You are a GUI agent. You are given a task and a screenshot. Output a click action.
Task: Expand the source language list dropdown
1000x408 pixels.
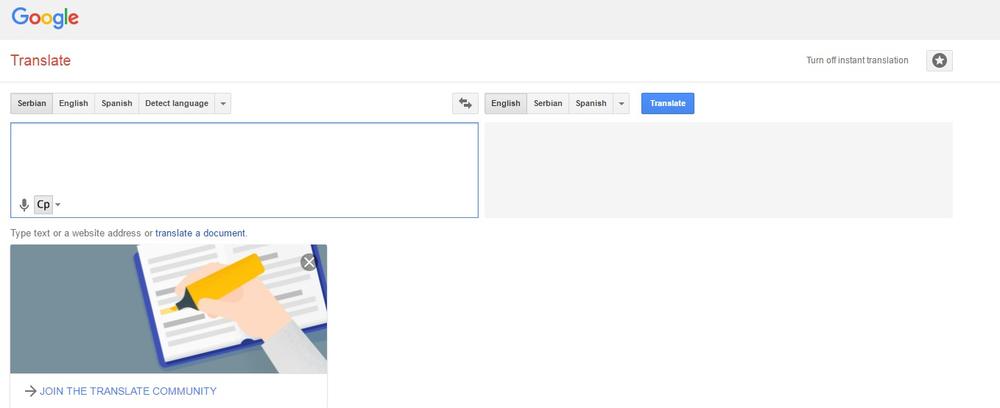[223, 103]
